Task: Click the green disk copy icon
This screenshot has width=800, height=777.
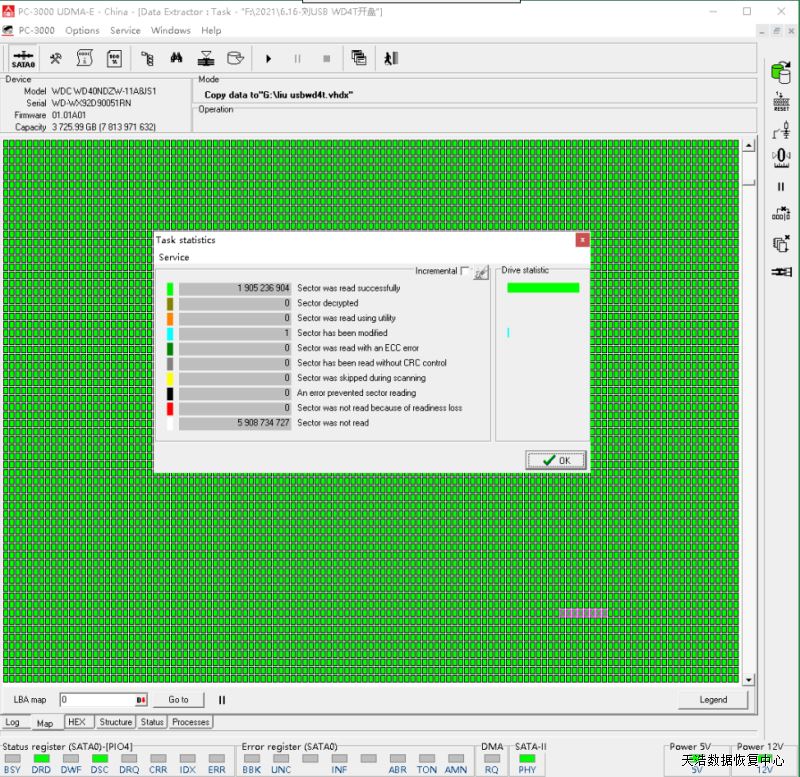Action: 780,72
